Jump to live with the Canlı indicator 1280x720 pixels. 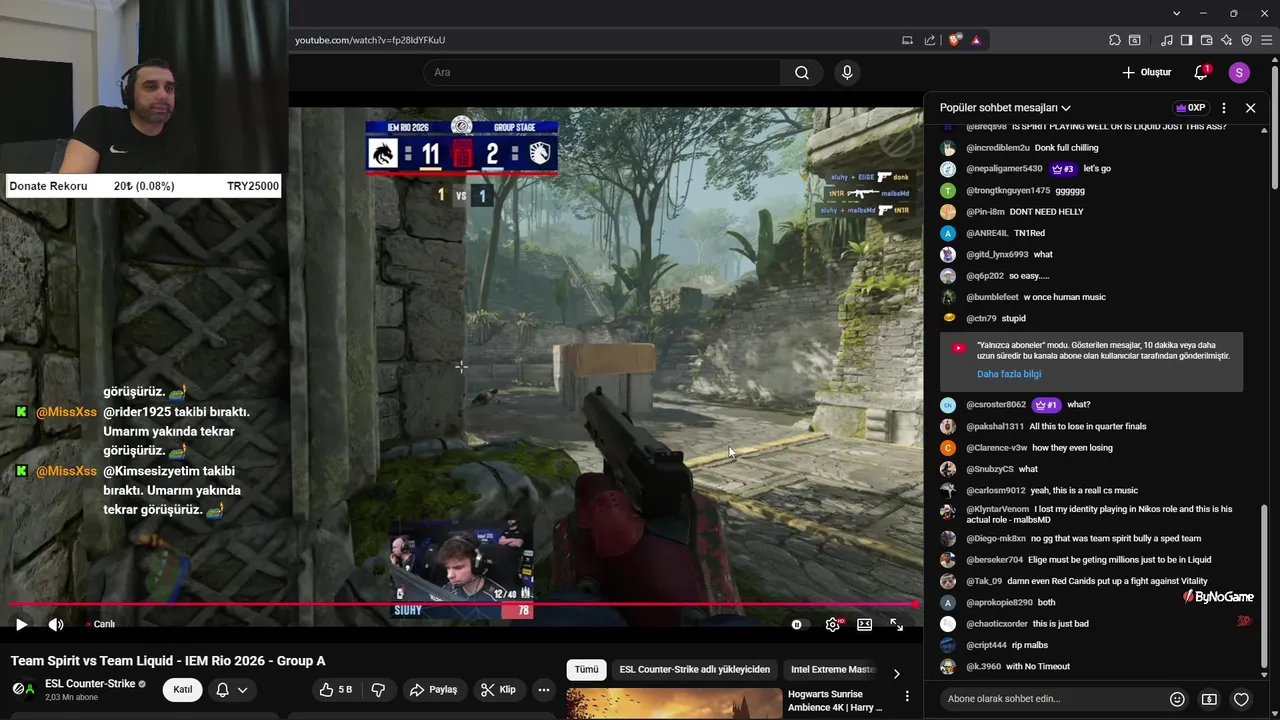100,624
